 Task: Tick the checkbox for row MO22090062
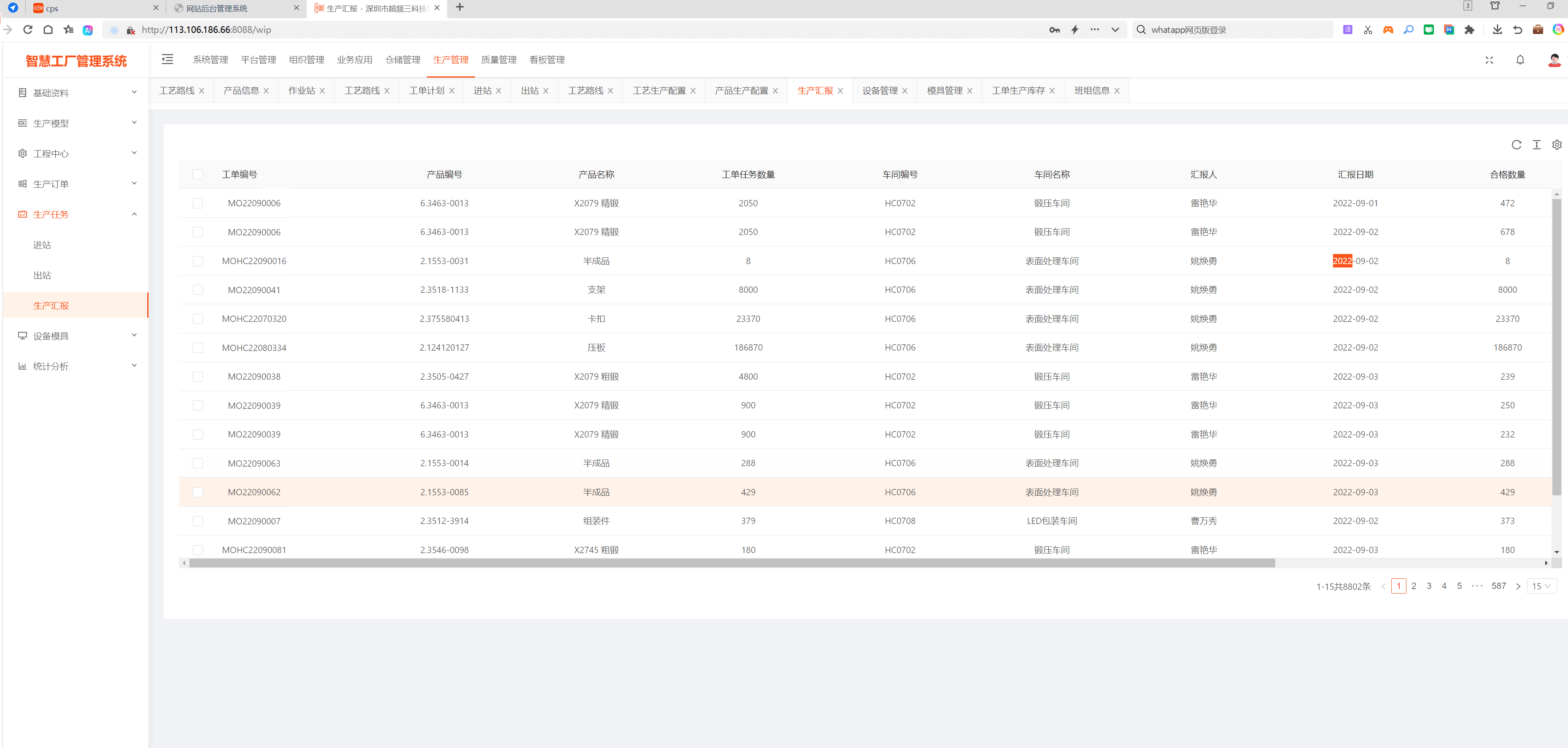point(198,492)
